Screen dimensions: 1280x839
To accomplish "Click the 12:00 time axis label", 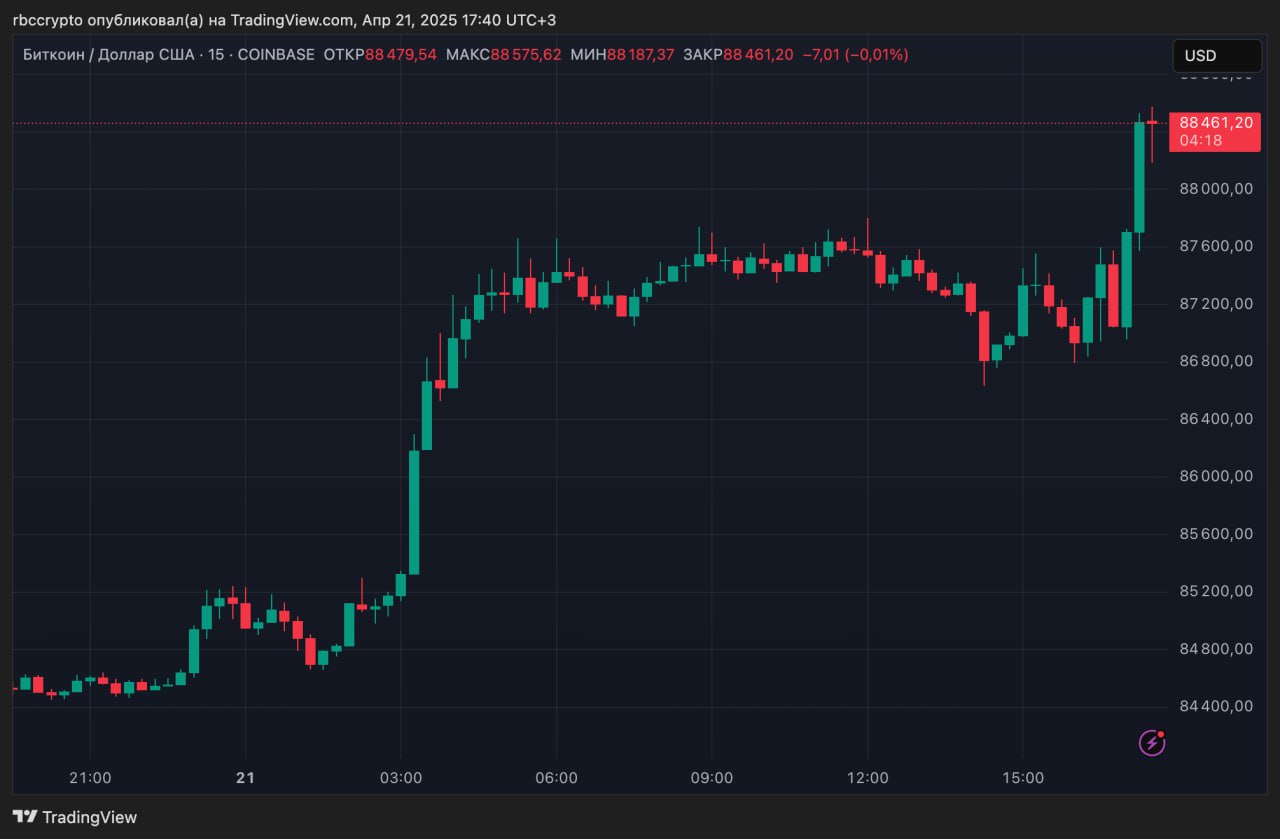I will click(867, 778).
